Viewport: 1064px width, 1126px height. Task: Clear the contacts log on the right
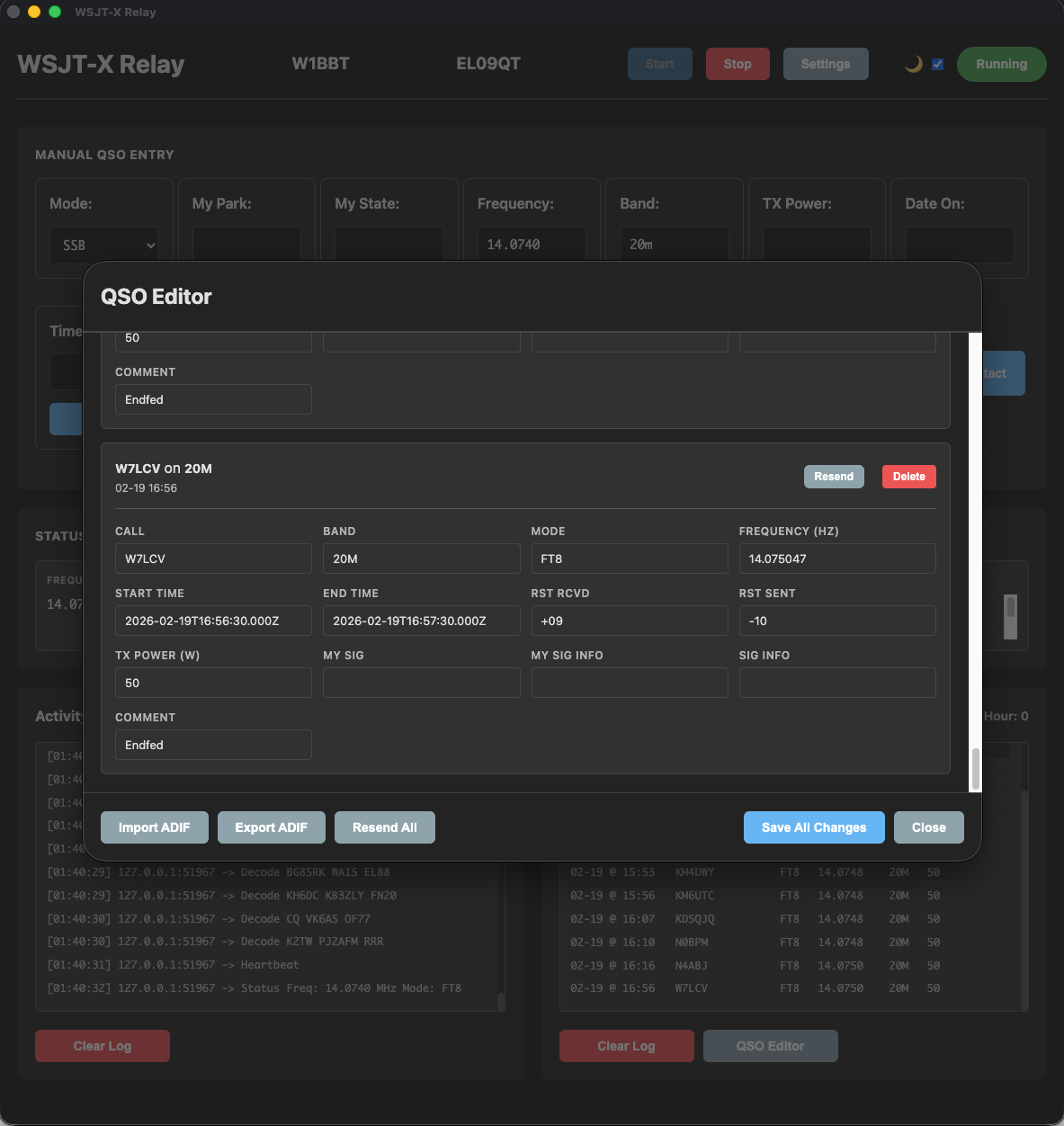(626, 1045)
